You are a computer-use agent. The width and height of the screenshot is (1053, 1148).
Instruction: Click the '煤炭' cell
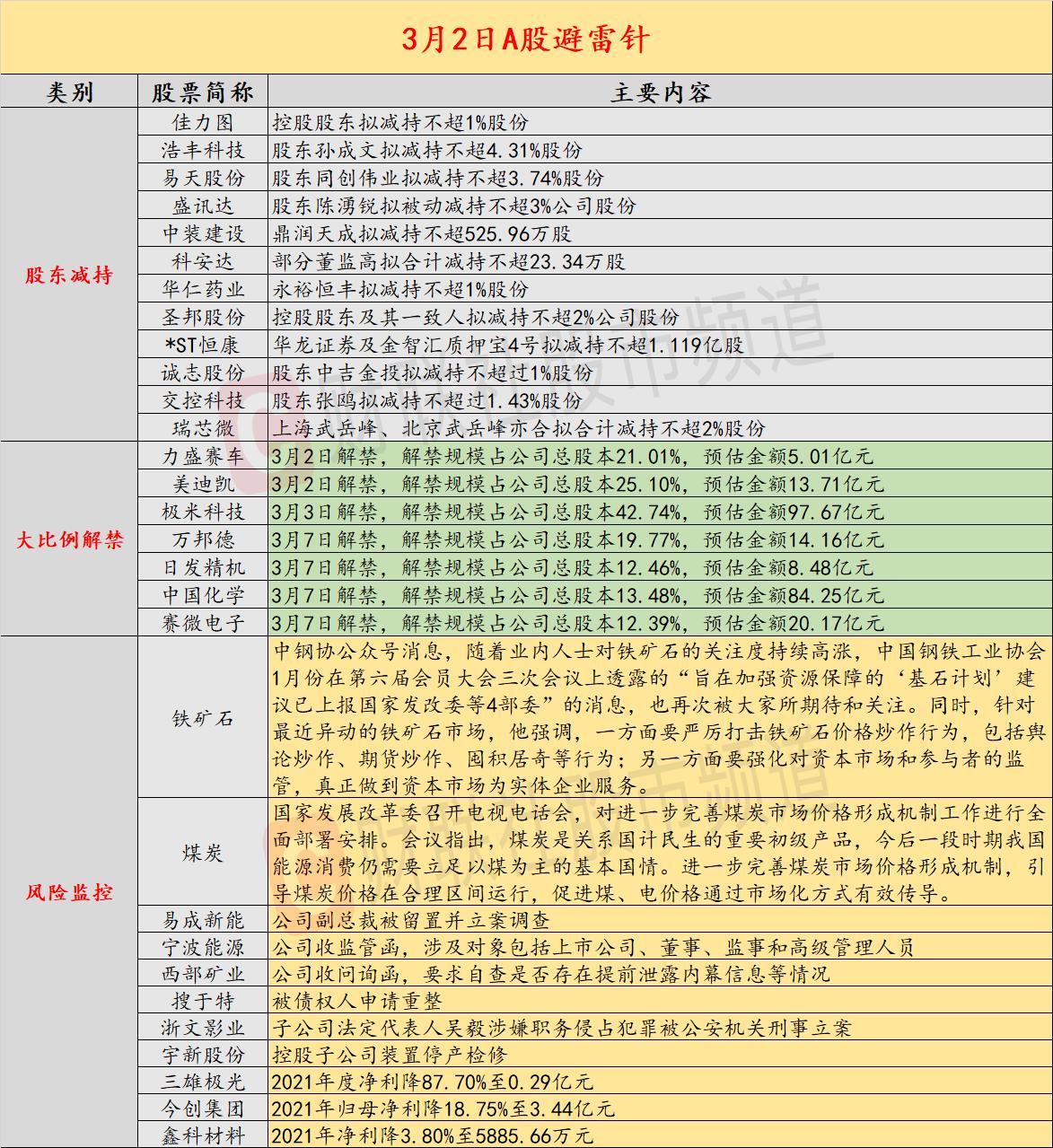tap(203, 853)
